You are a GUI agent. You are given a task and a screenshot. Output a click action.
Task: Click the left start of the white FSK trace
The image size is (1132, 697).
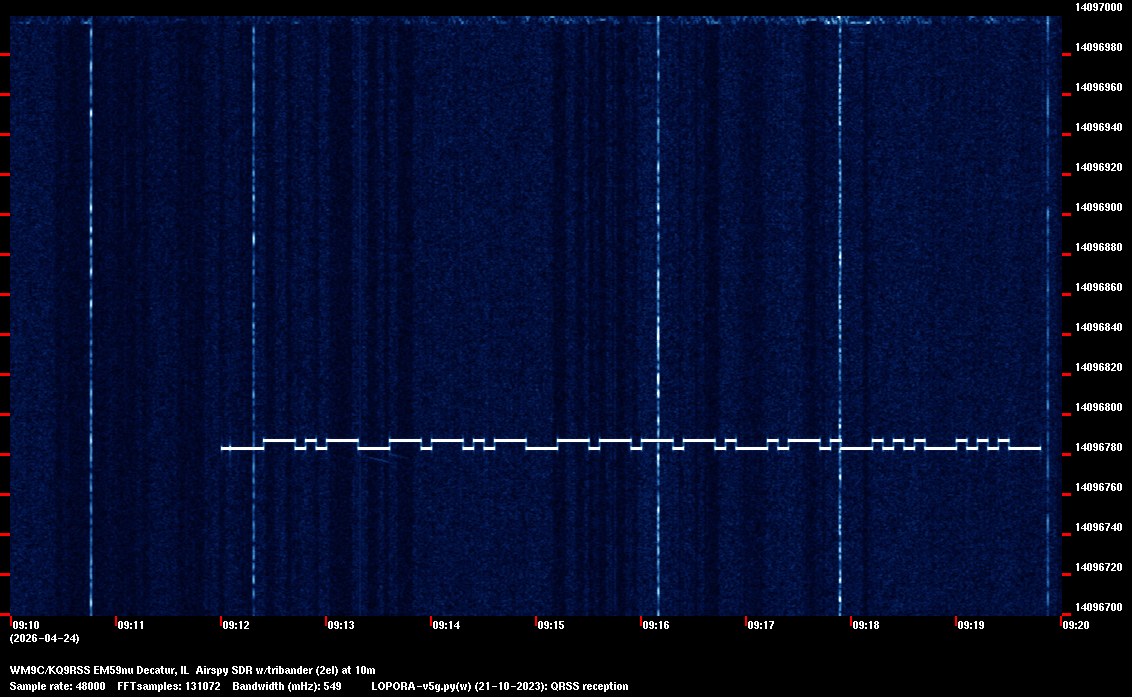[x=223, y=448]
